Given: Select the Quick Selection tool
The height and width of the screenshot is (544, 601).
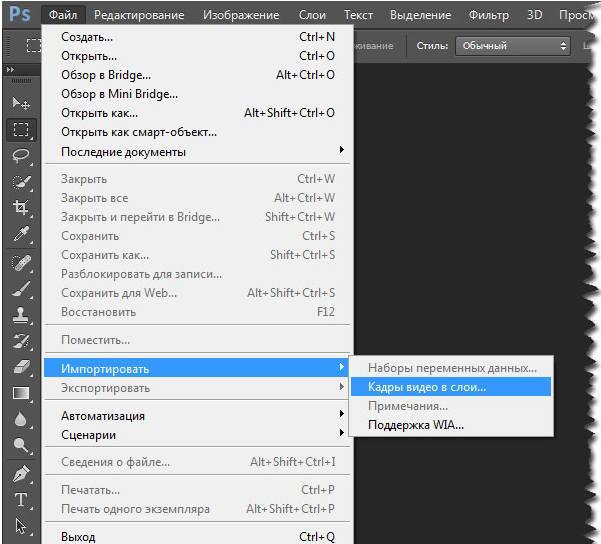Looking at the screenshot, I should pos(21,182).
